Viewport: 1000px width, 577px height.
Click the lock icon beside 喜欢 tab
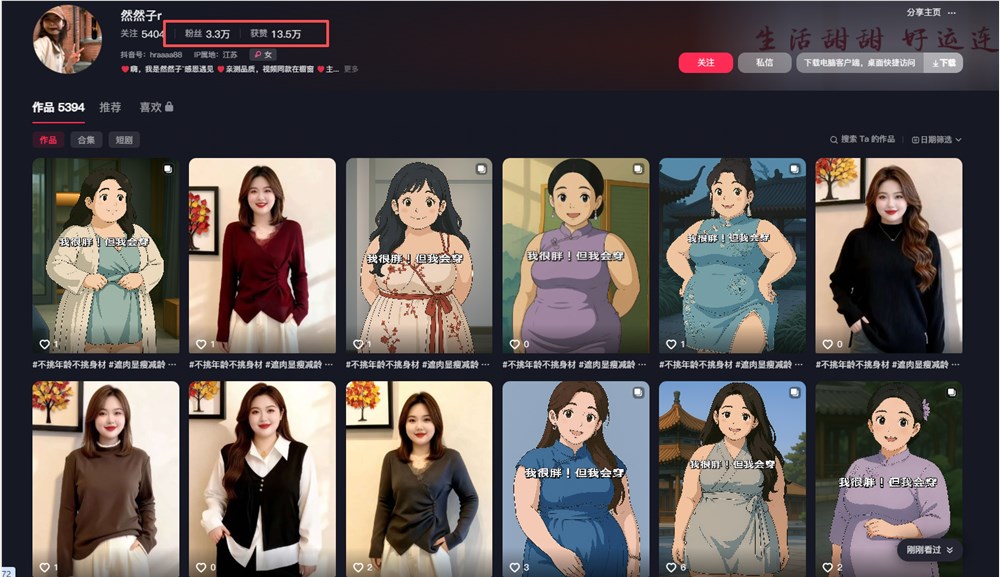[x=170, y=108]
